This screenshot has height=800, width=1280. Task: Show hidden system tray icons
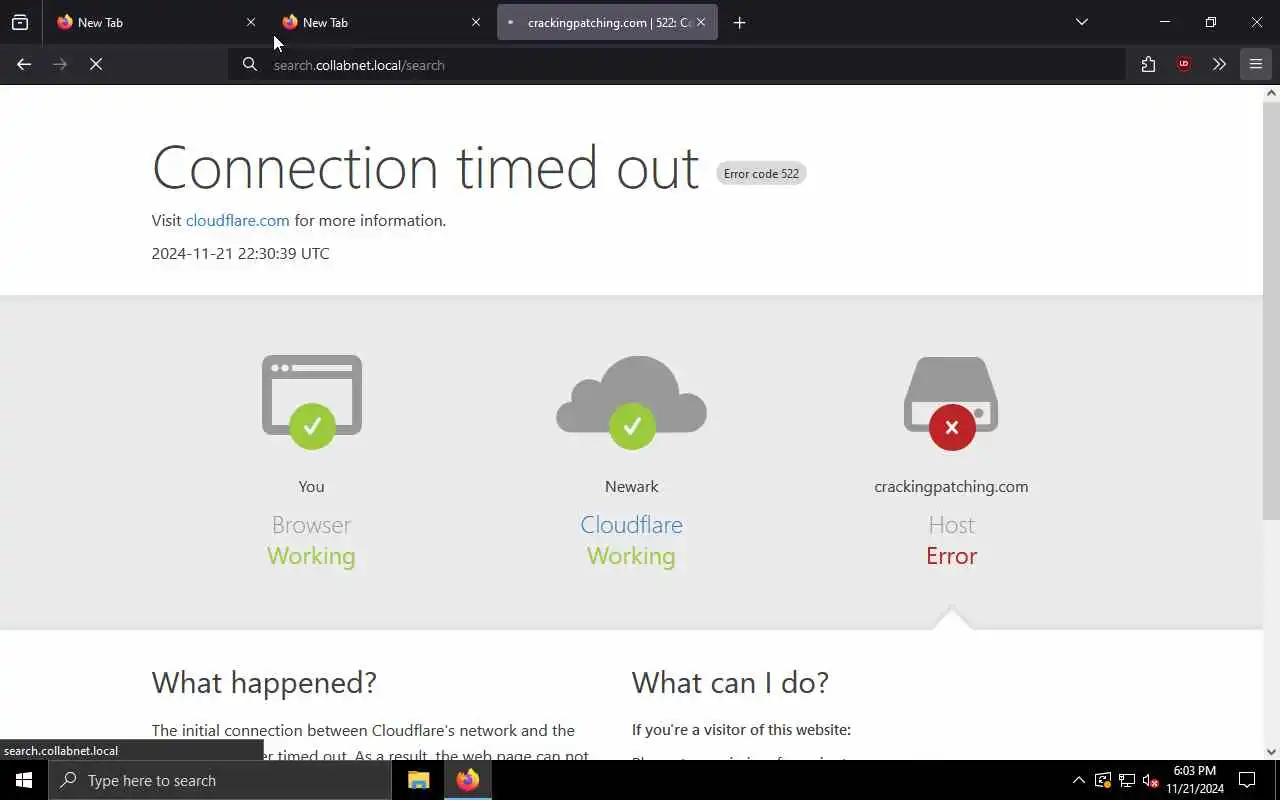[x=1078, y=780]
